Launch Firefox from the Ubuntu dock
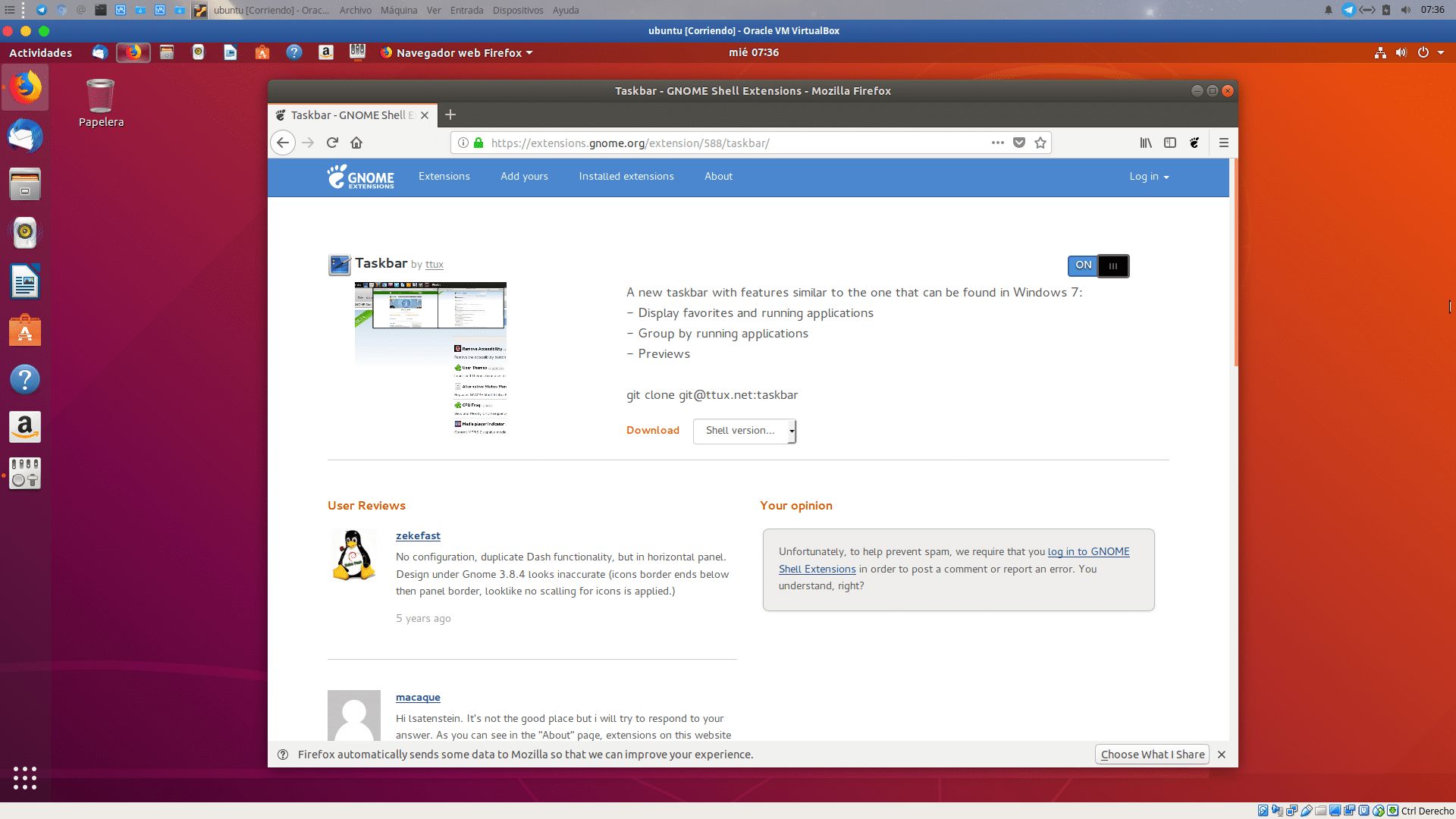1456x819 pixels. (25, 88)
